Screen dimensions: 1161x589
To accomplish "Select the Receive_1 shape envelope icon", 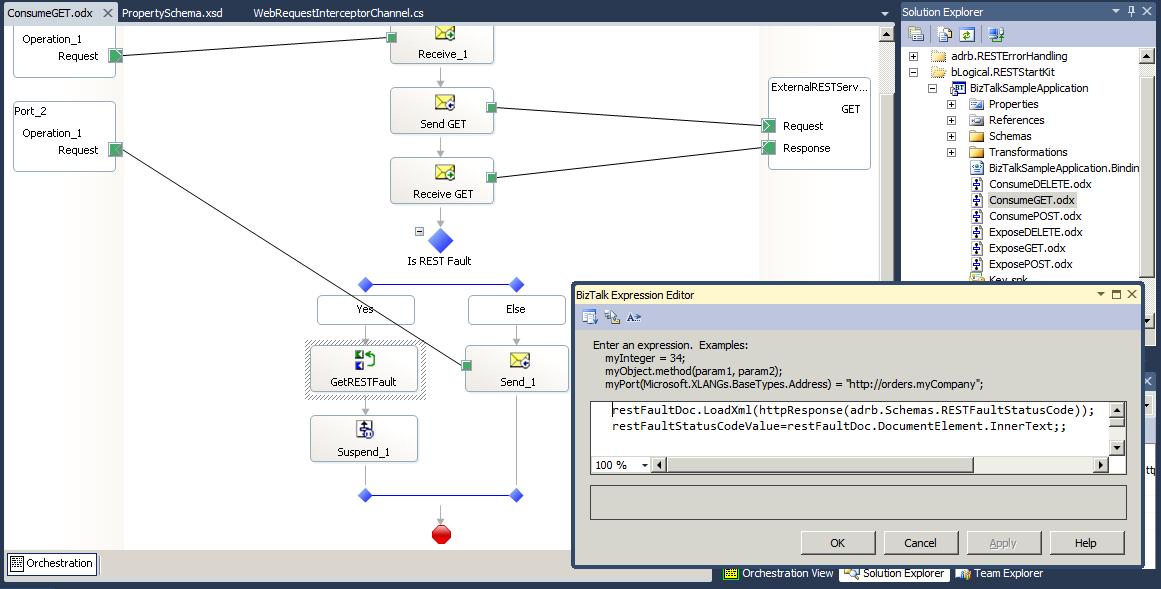I will point(444,33).
